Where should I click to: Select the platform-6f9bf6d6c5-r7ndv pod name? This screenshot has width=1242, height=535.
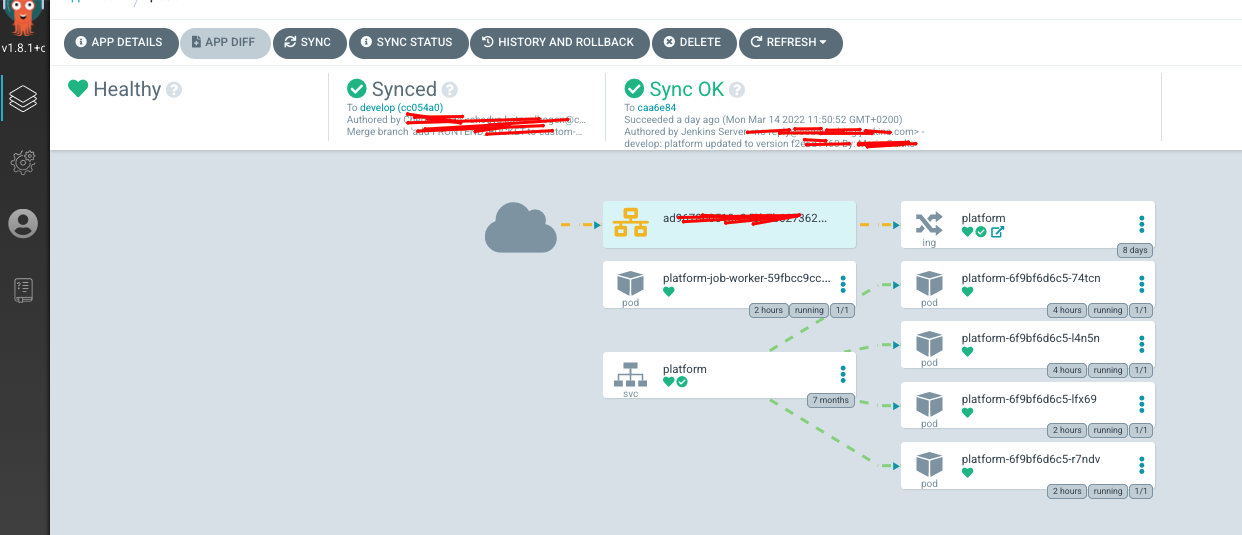(1031, 458)
